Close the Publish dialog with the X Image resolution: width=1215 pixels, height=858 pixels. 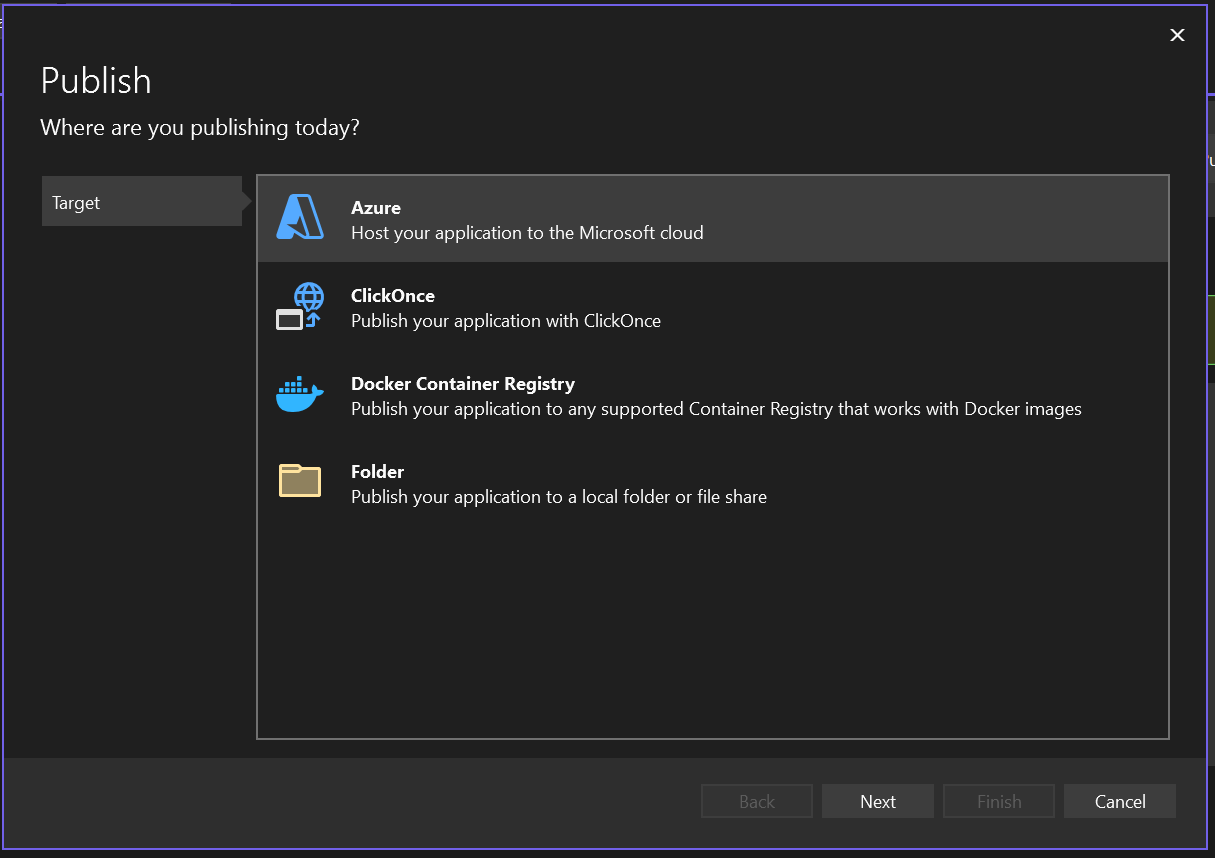1177,36
